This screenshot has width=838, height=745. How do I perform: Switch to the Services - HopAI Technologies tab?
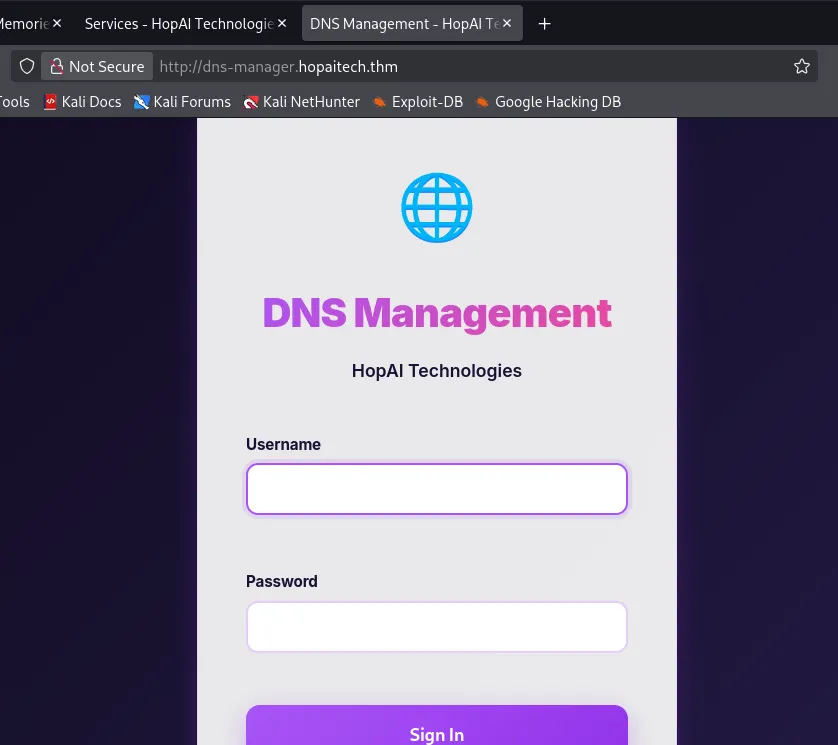click(175, 24)
